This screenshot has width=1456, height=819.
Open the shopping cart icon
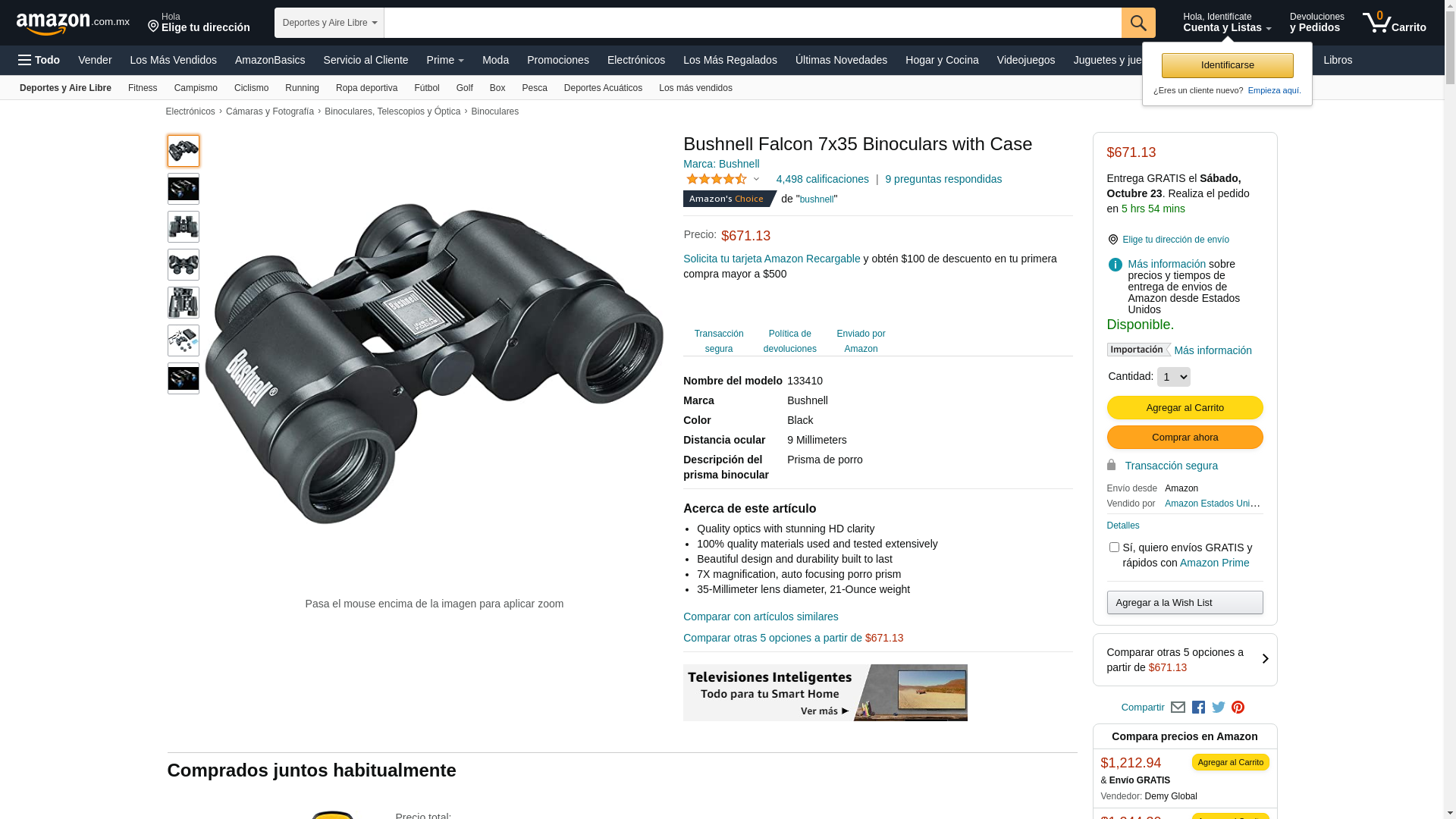[x=1394, y=23]
